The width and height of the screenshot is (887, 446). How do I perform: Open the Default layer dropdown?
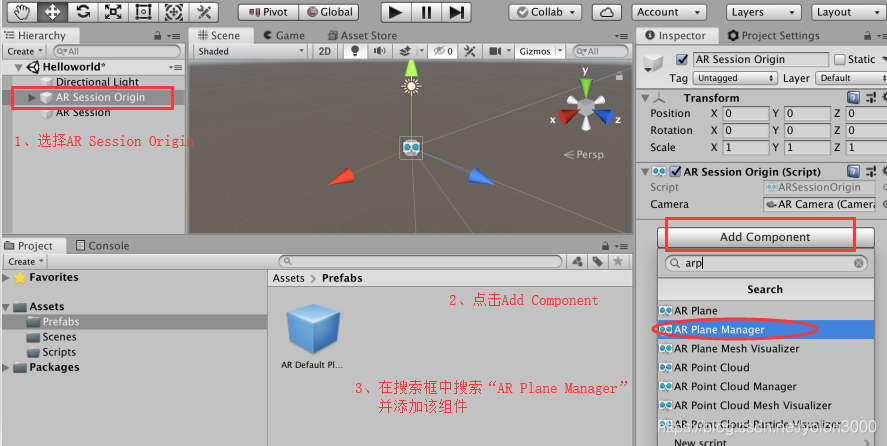point(851,78)
